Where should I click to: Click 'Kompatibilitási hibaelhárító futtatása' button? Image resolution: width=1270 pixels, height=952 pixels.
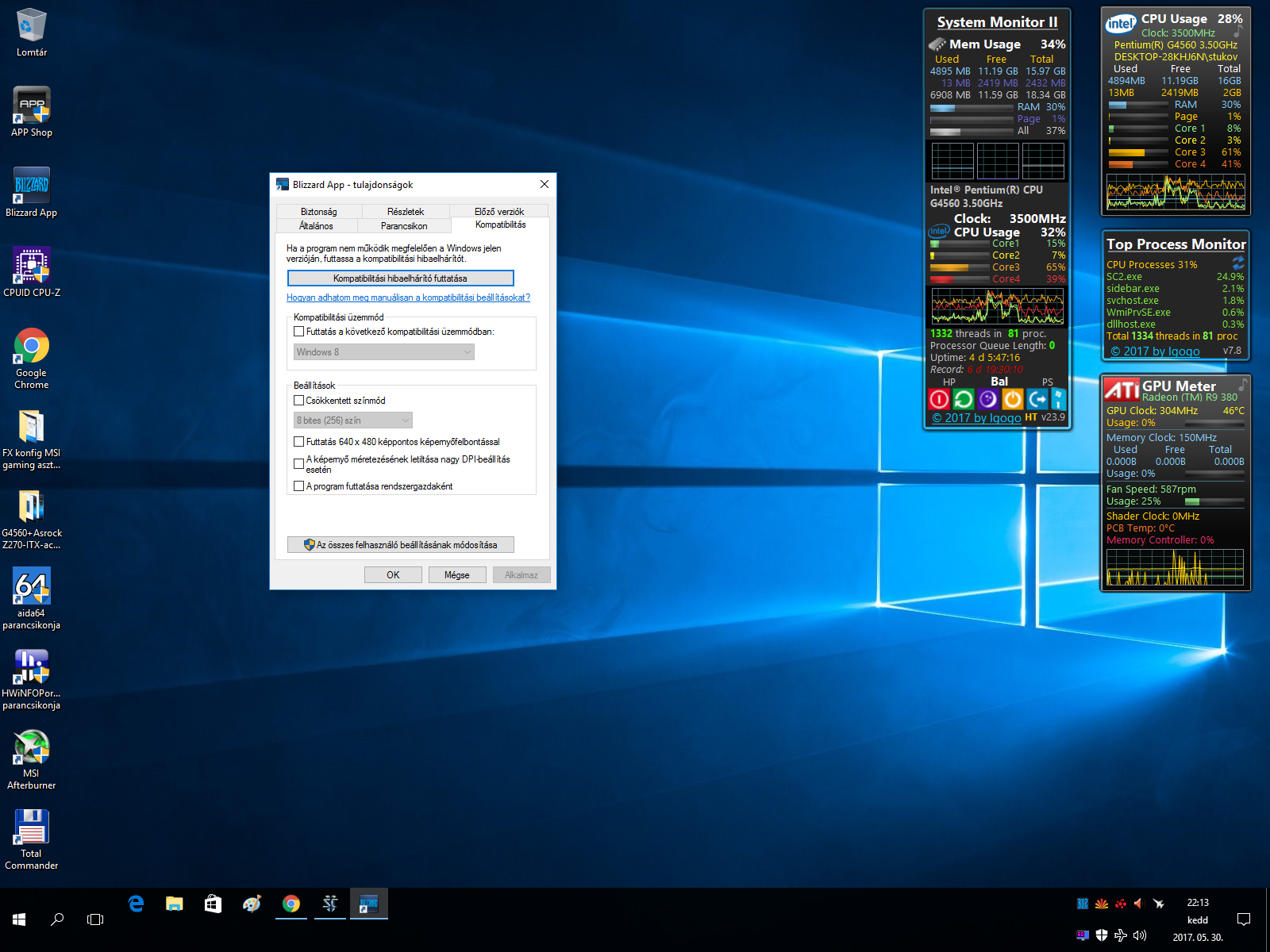pyautogui.click(x=400, y=278)
